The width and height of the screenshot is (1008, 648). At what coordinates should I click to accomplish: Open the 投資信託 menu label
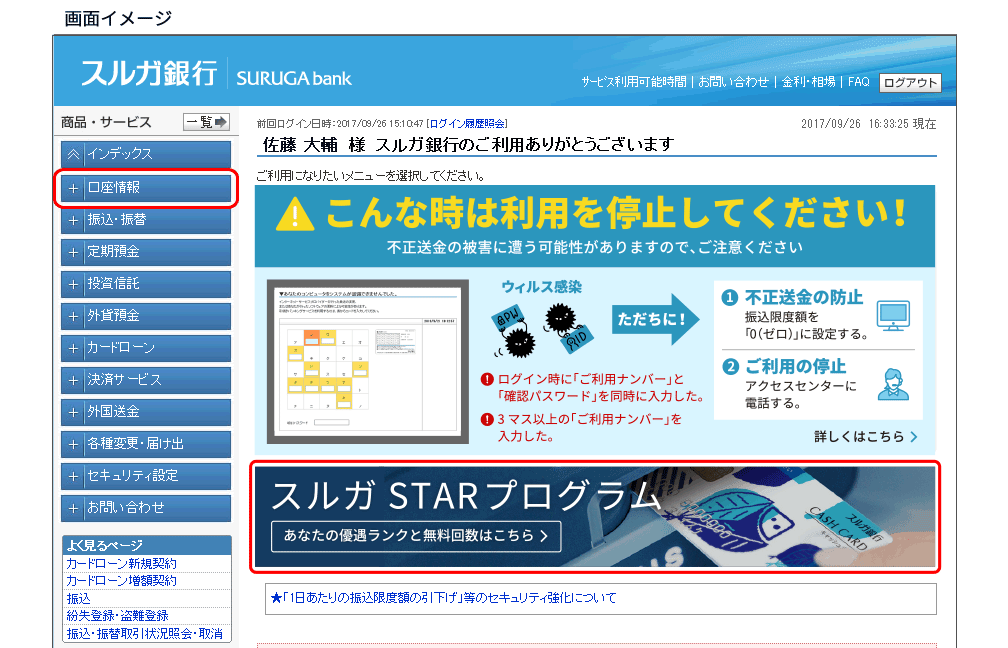pos(114,284)
